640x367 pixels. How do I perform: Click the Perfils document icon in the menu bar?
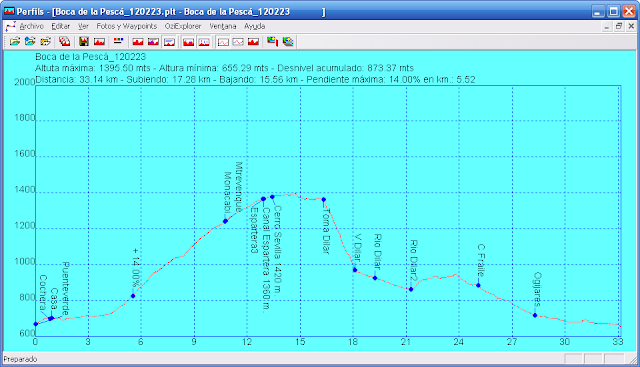(11, 26)
